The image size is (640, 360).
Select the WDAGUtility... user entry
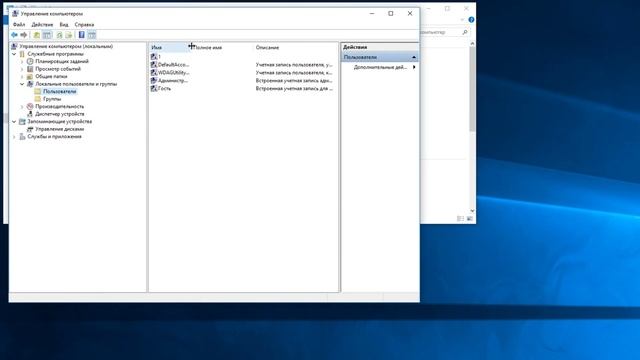173,73
